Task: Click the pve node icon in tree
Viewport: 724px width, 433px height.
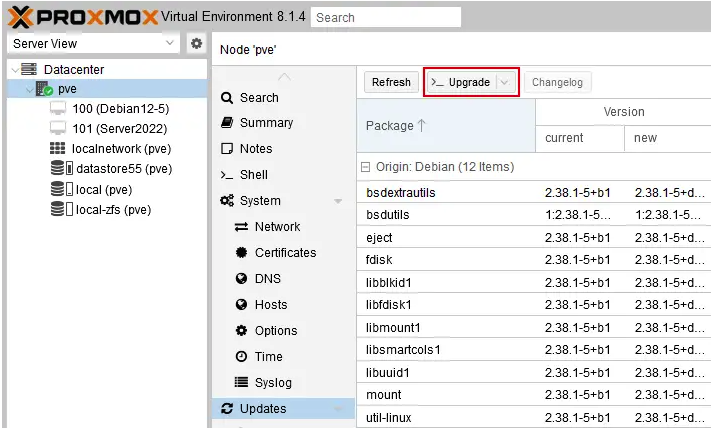Action: 45,89
